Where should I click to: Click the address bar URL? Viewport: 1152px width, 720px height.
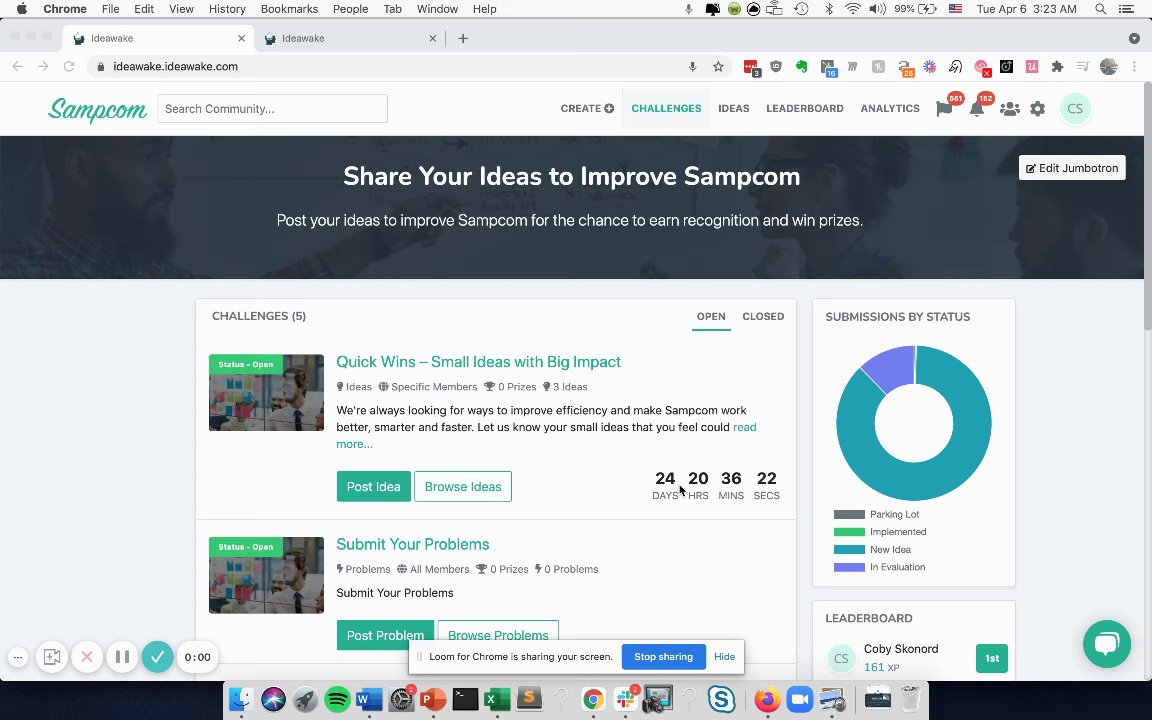point(176,67)
